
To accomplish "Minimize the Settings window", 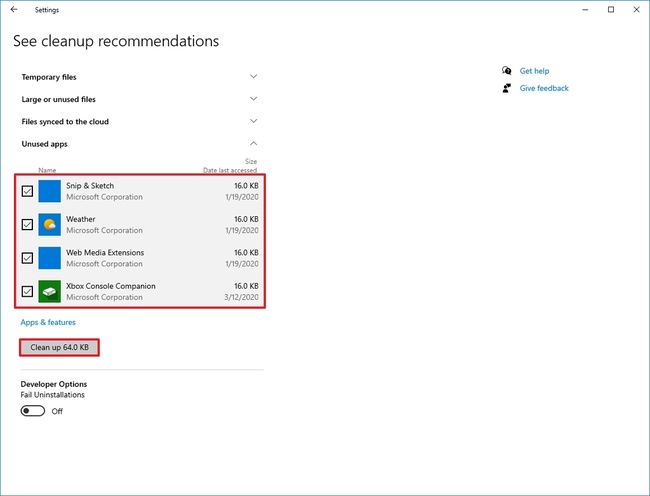I will [x=585, y=10].
